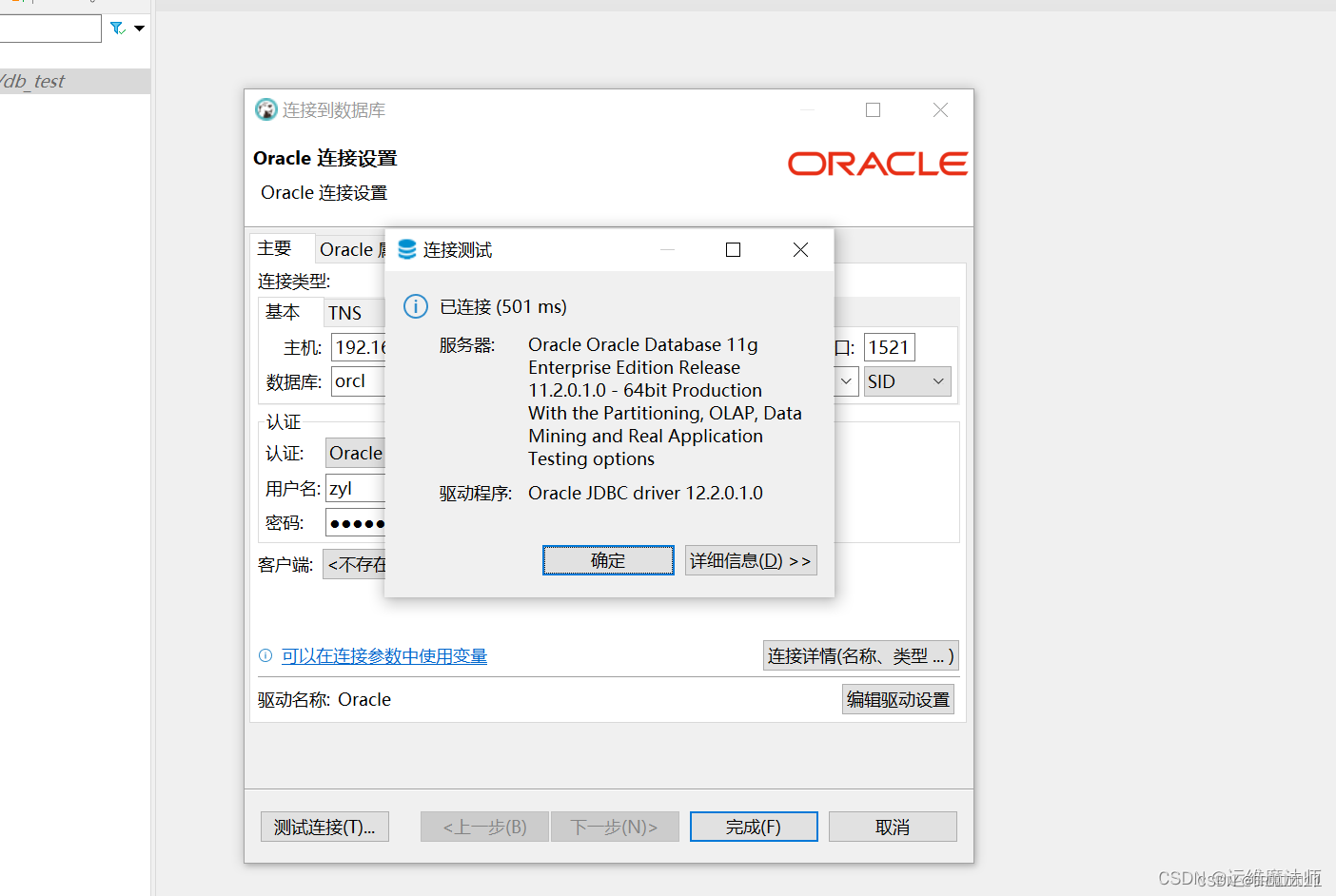This screenshot has height=896, width=1336.
Task: Click the Oracle JDBC driver 12.2.0.1.0 text
Action: (x=646, y=493)
